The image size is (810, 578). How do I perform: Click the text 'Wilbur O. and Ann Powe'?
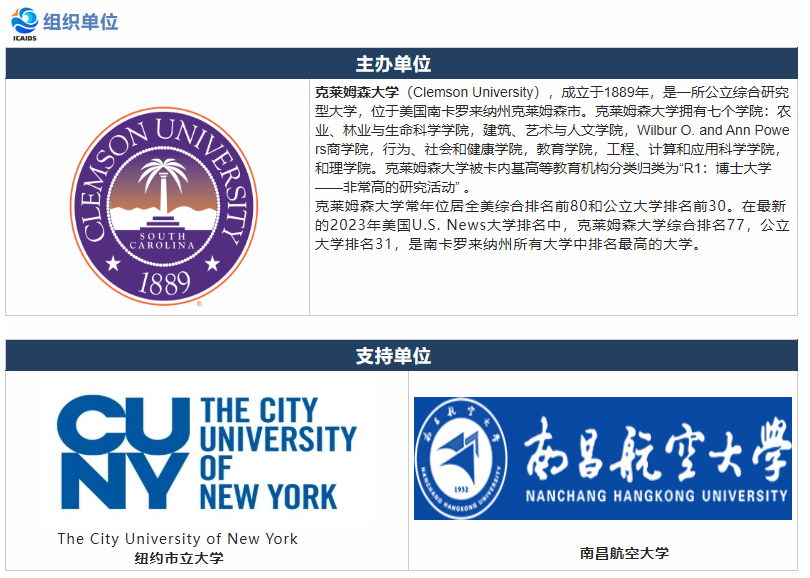point(713,130)
